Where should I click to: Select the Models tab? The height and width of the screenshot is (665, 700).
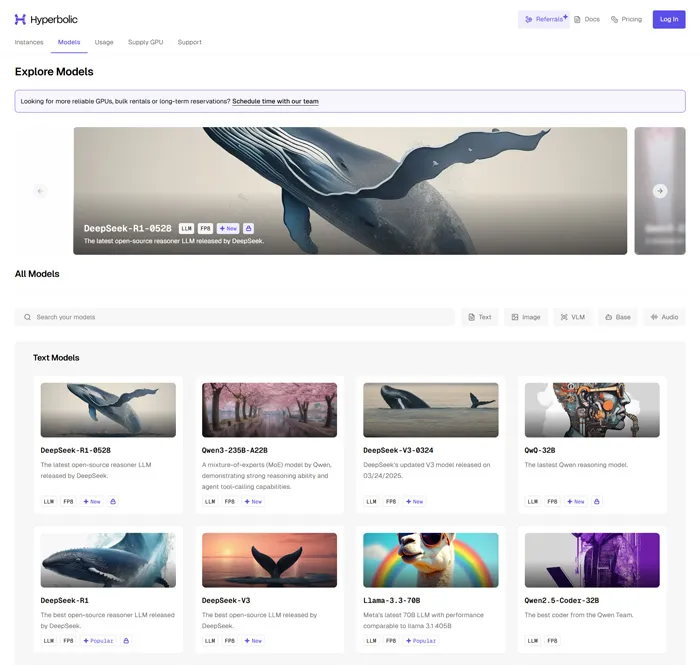[x=69, y=42]
